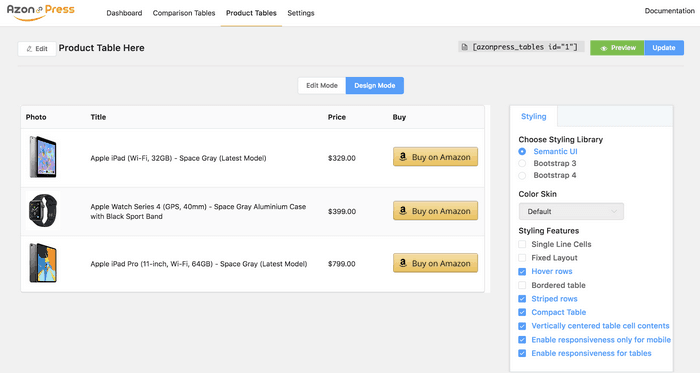Click Apple iPad Pro (11-inch) title text
The height and width of the screenshot is (373, 700).
tap(199, 264)
